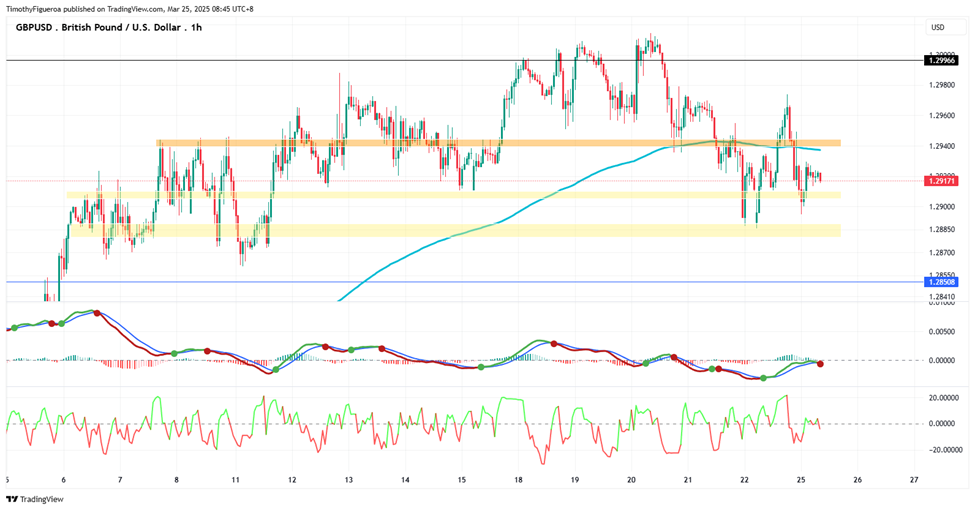Click the 0.00500 MACD scale label

(x=941, y=332)
